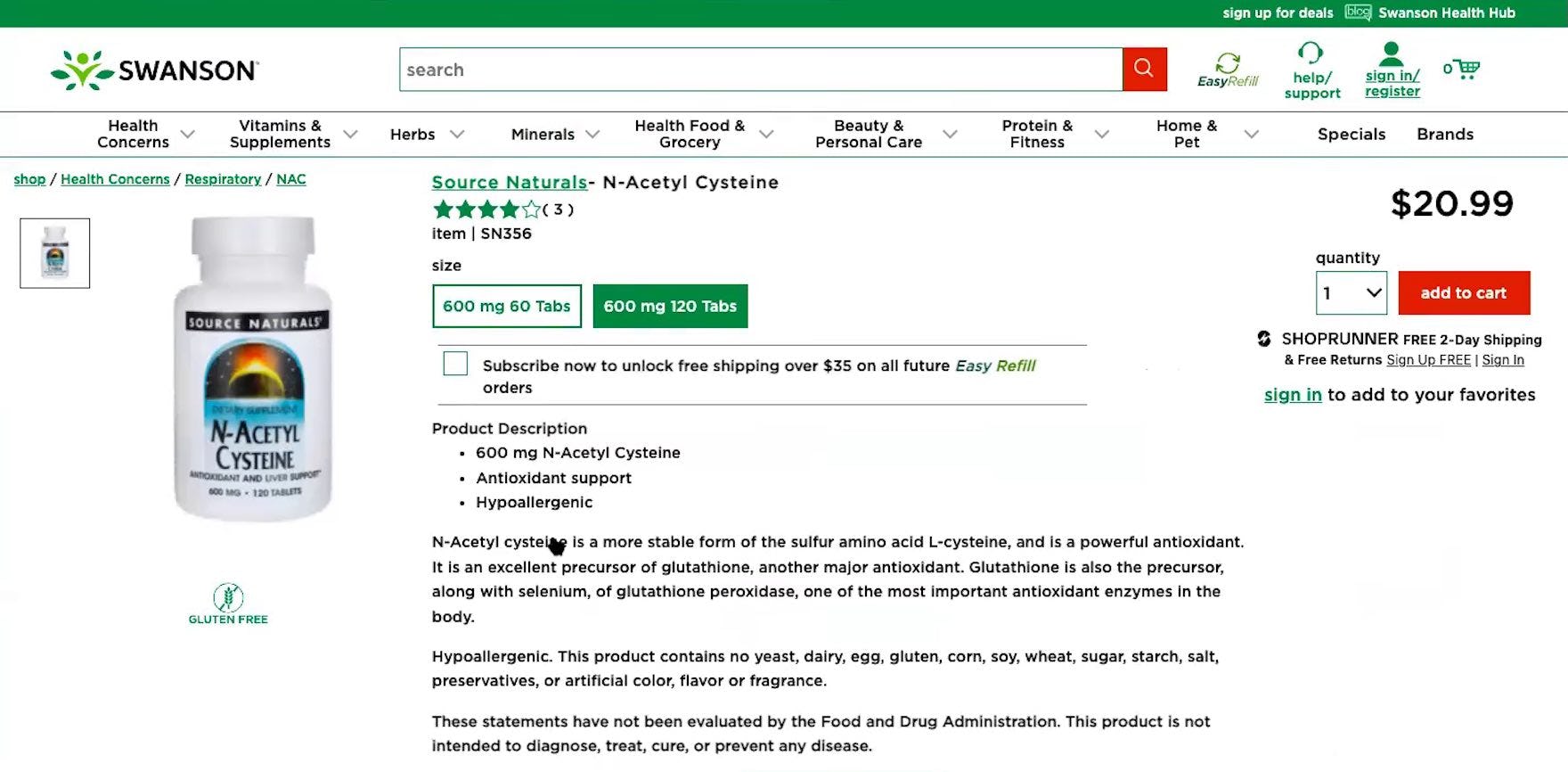Click the sign in/register person icon

(1392, 53)
